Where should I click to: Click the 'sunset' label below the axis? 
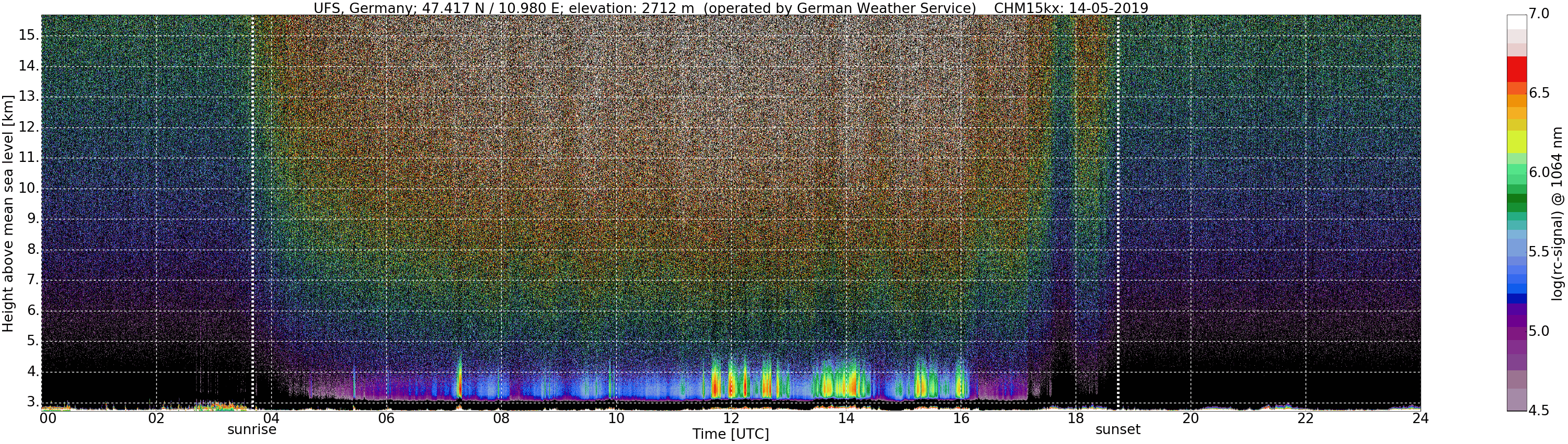(x=1118, y=429)
